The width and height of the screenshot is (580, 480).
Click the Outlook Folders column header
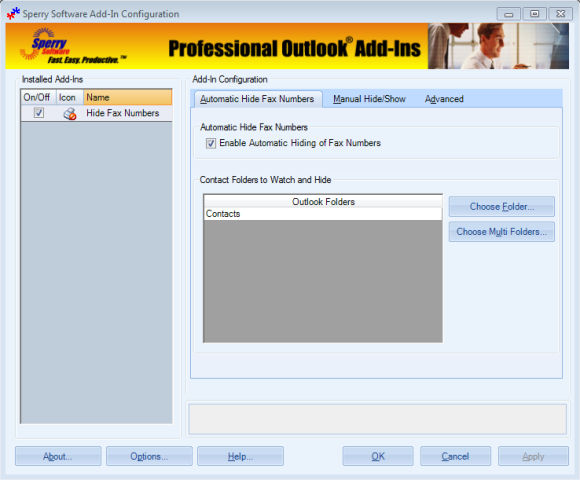(x=323, y=202)
